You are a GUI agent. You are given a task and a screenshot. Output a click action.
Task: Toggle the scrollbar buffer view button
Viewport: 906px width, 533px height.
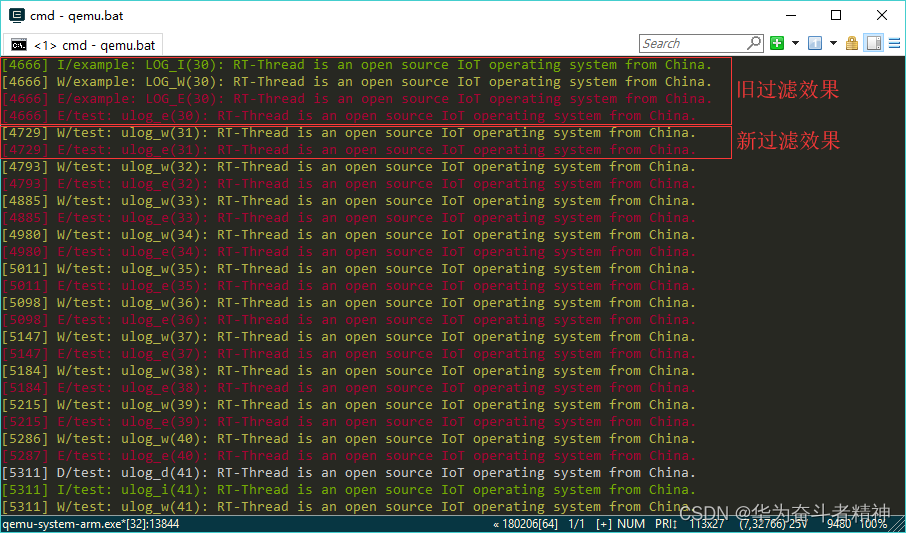pos(874,43)
